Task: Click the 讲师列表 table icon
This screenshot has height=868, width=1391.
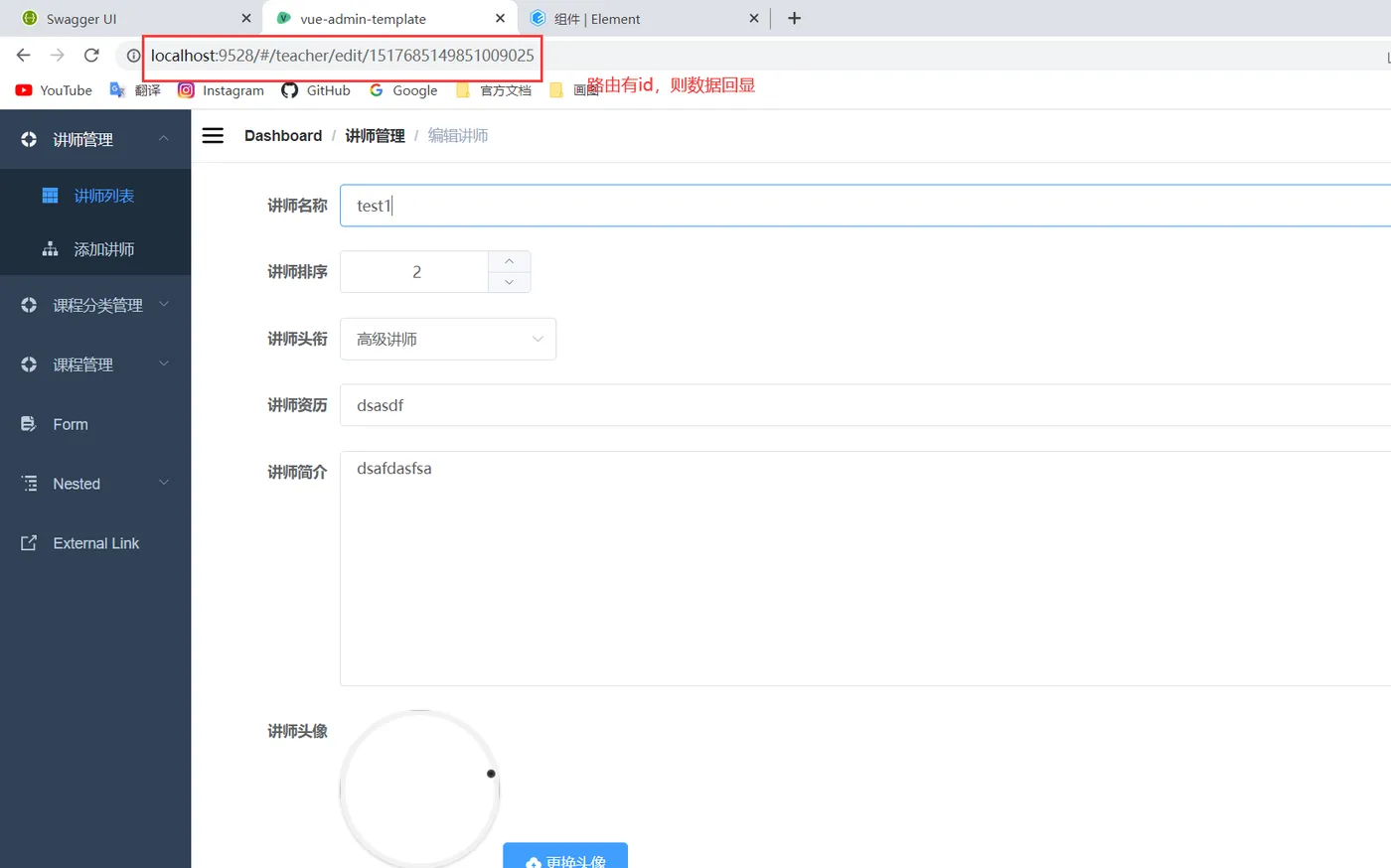Action: [x=50, y=196]
